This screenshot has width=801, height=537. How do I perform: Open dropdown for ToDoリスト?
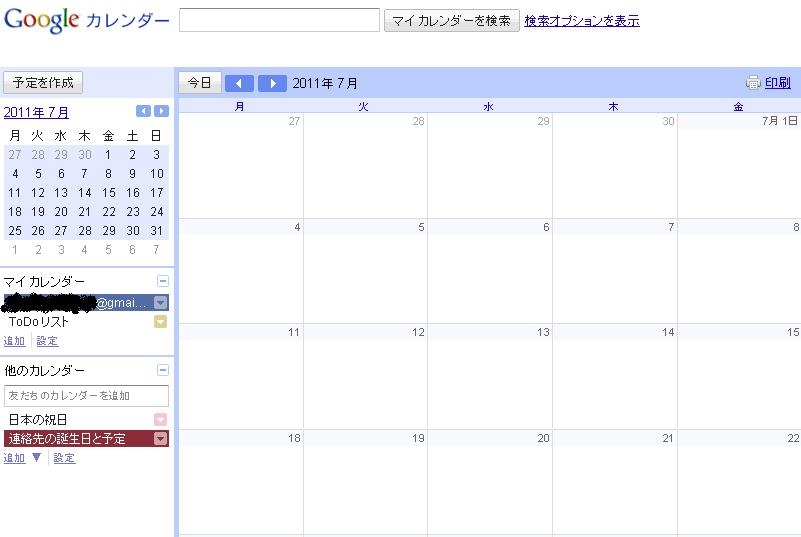pyautogui.click(x=160, y=321)
